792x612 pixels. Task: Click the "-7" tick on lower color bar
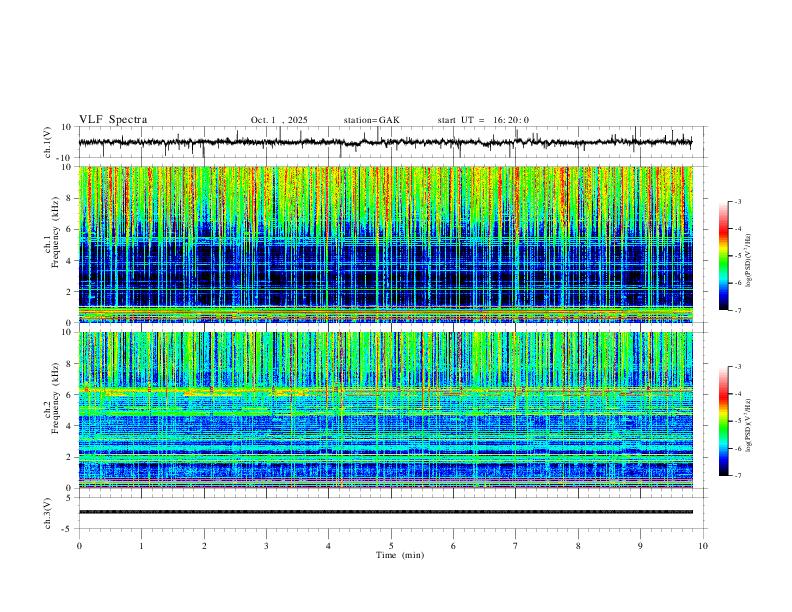point(738,476)
